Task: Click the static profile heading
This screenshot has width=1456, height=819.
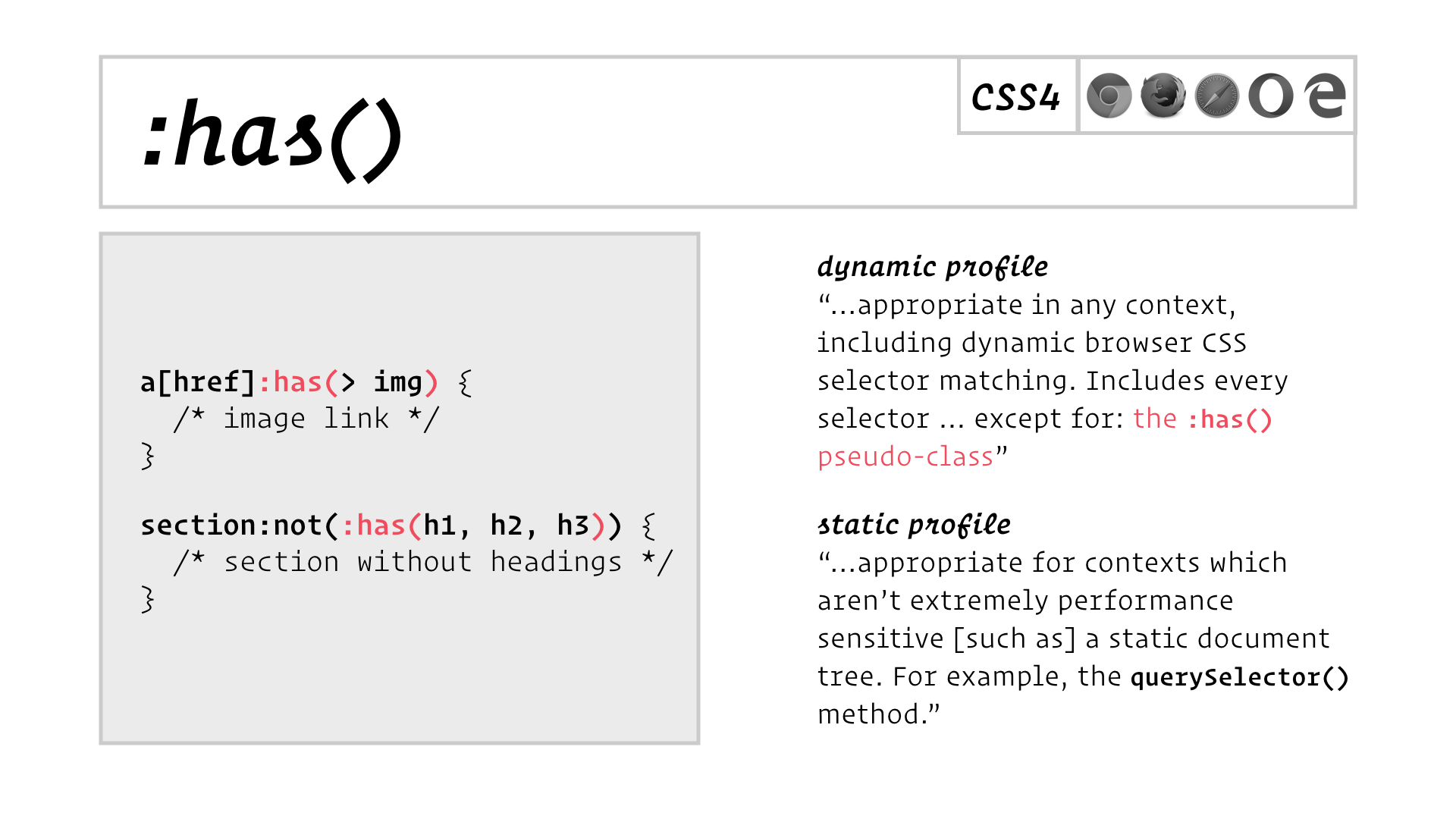Action: (914, 525)
